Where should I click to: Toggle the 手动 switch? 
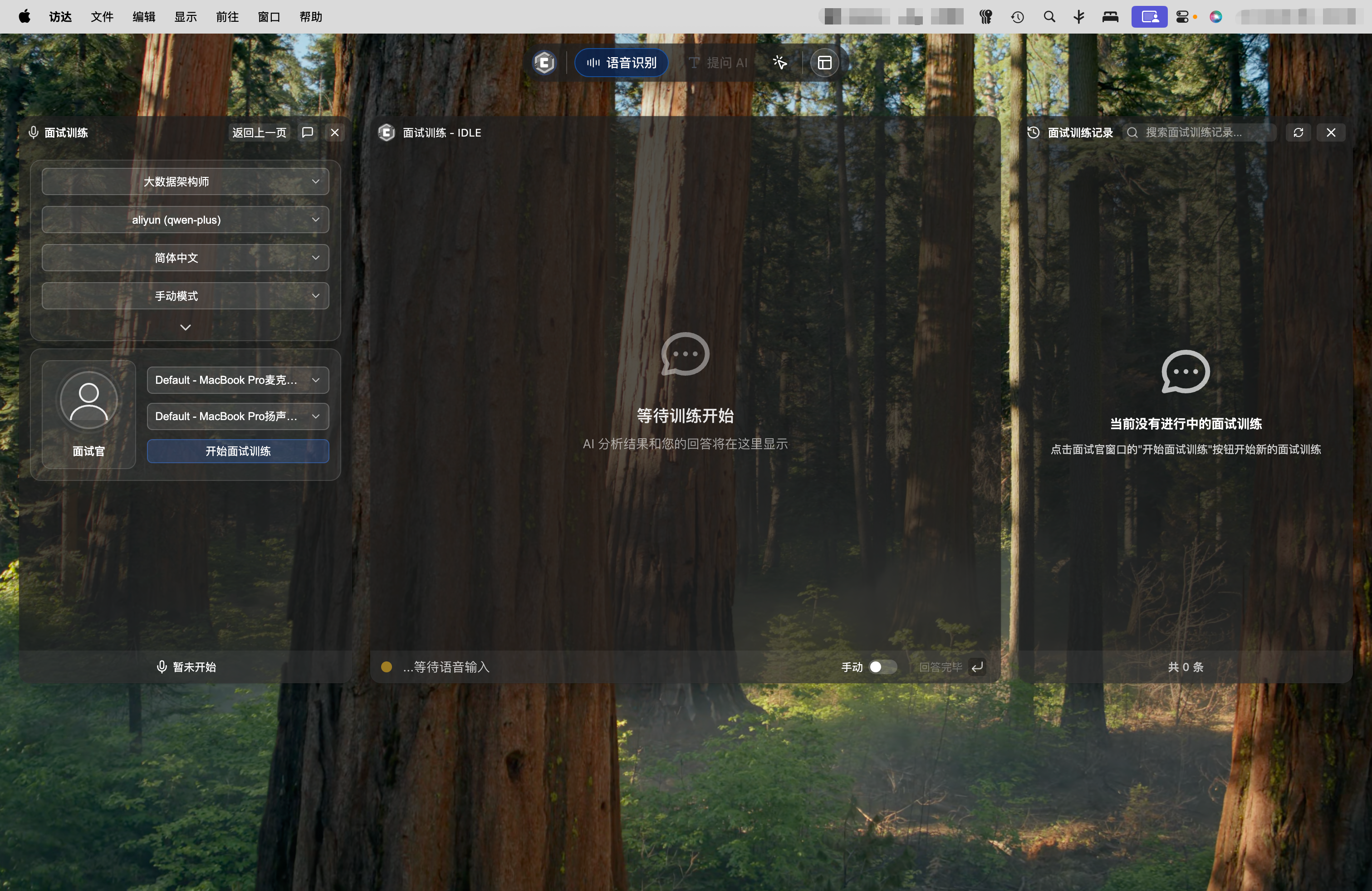(x=882, y=667)
